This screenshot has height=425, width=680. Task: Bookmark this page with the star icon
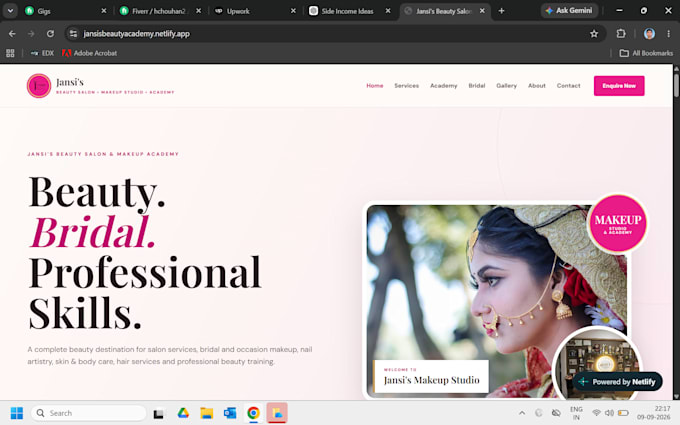tap(594, 33)
